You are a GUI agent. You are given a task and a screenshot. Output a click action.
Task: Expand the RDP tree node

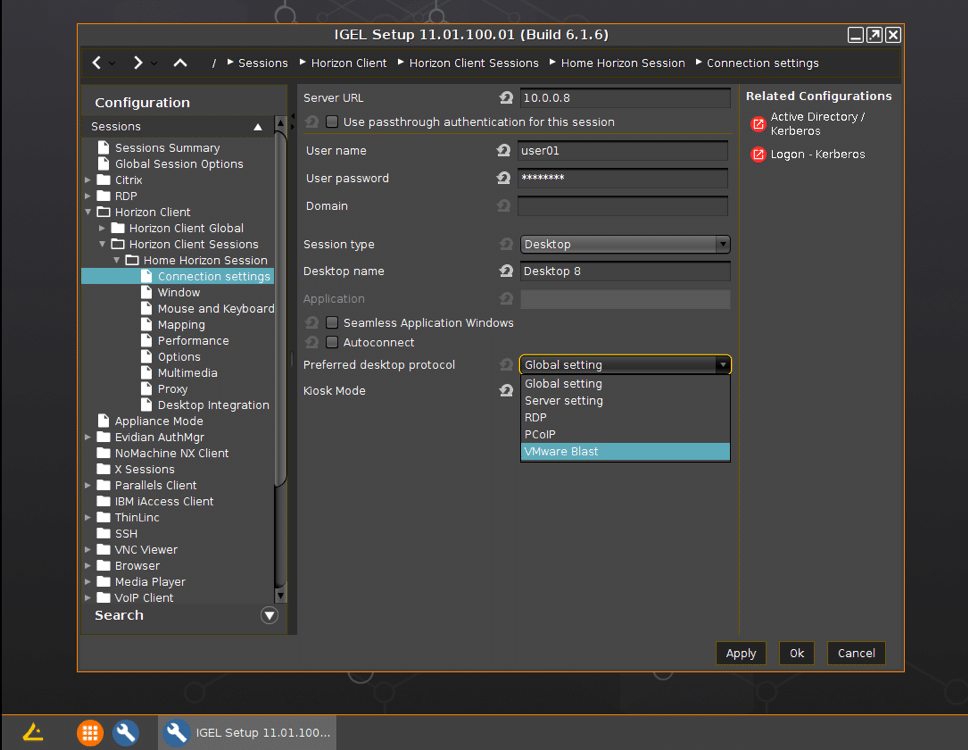(88, 196)
